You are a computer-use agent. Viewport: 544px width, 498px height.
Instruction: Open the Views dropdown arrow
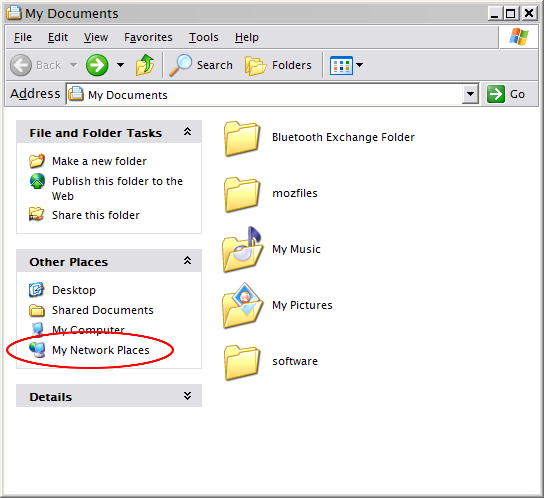pyautogui.click(x=360, y=65)
